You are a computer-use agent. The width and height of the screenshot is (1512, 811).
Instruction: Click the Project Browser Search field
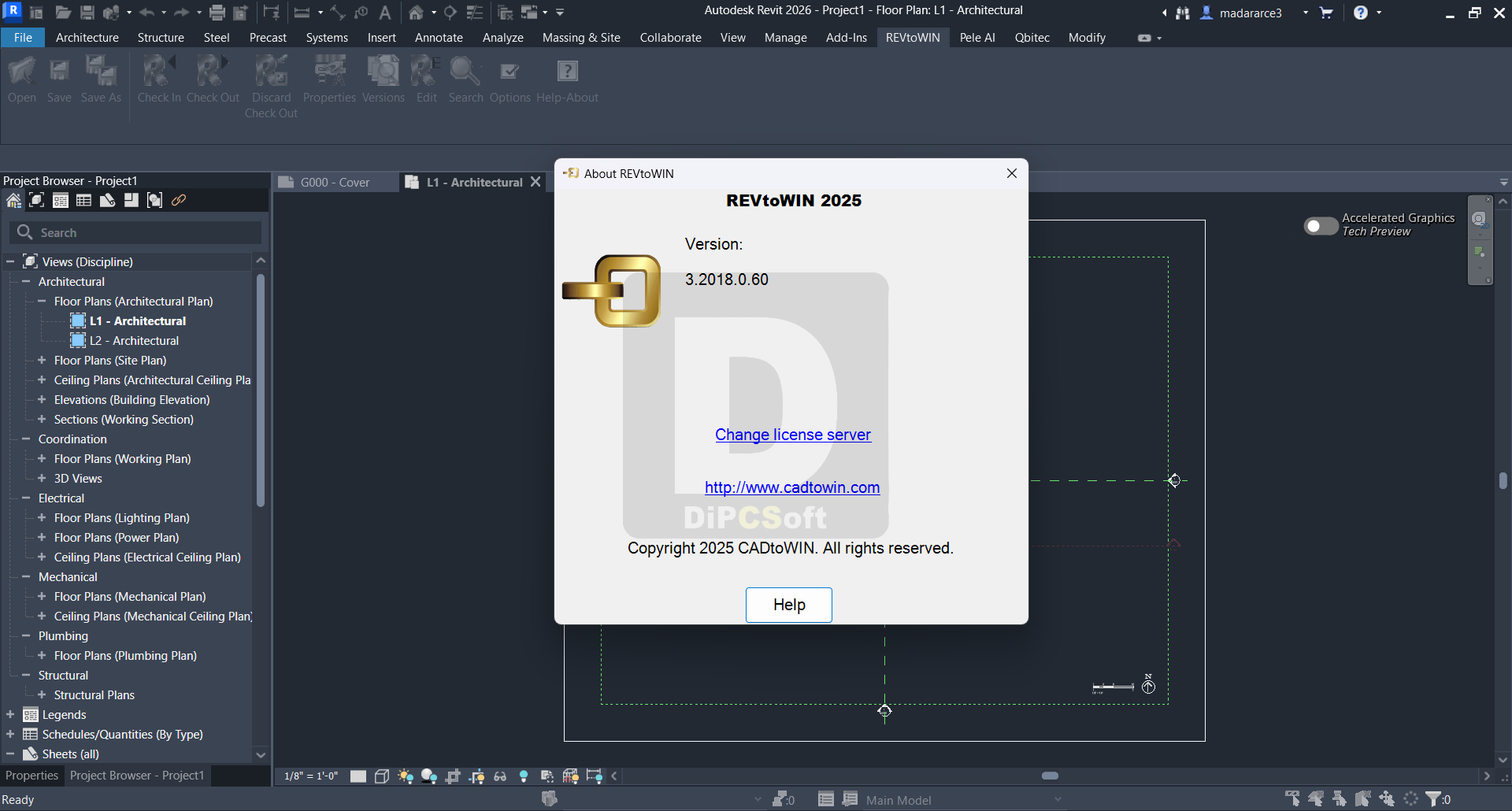point(135,232)
